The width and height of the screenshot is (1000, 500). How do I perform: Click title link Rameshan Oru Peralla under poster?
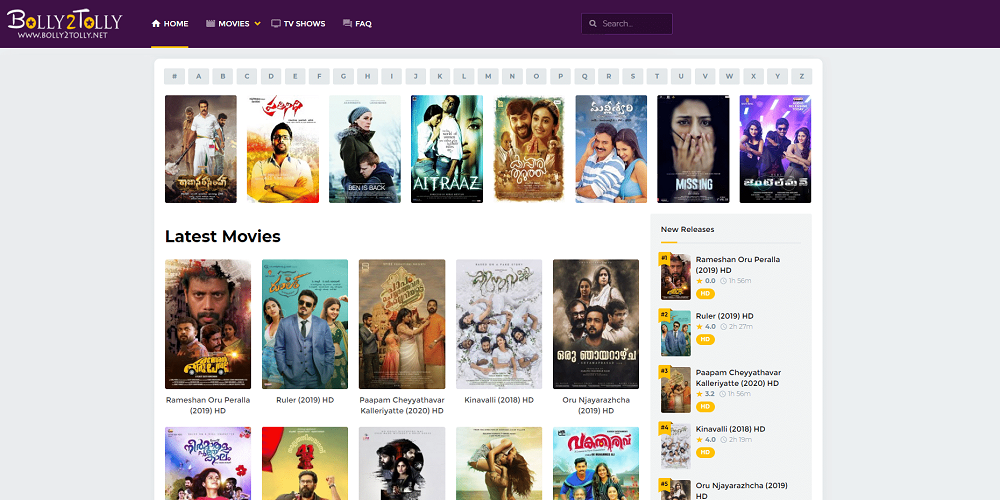pyautogui.click(x=208, y=405)
